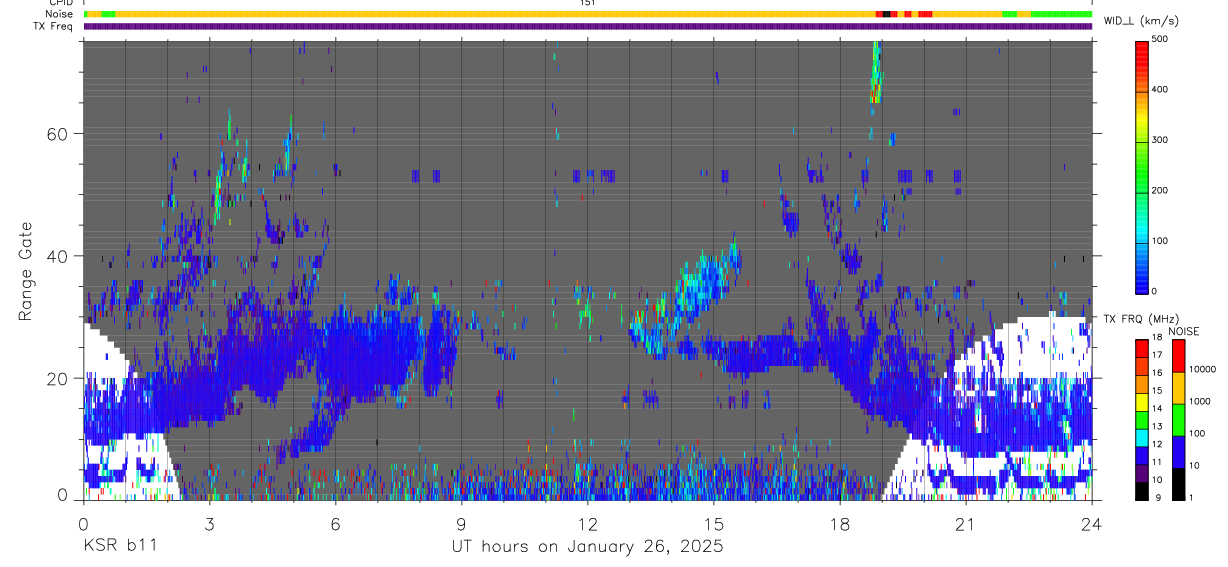
Task: Click the 'NOISE' legend title
Action: pyautogui.click(x=1184, y=331)
